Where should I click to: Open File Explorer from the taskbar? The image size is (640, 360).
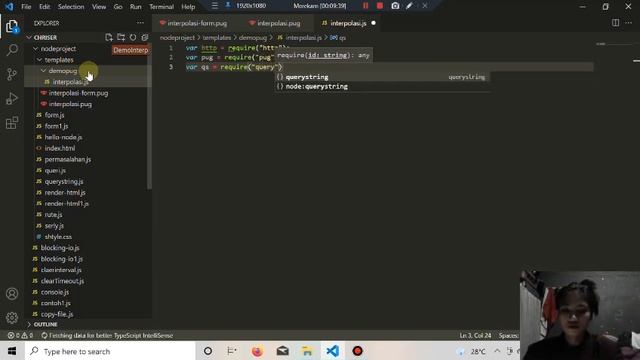pos(307,351)
